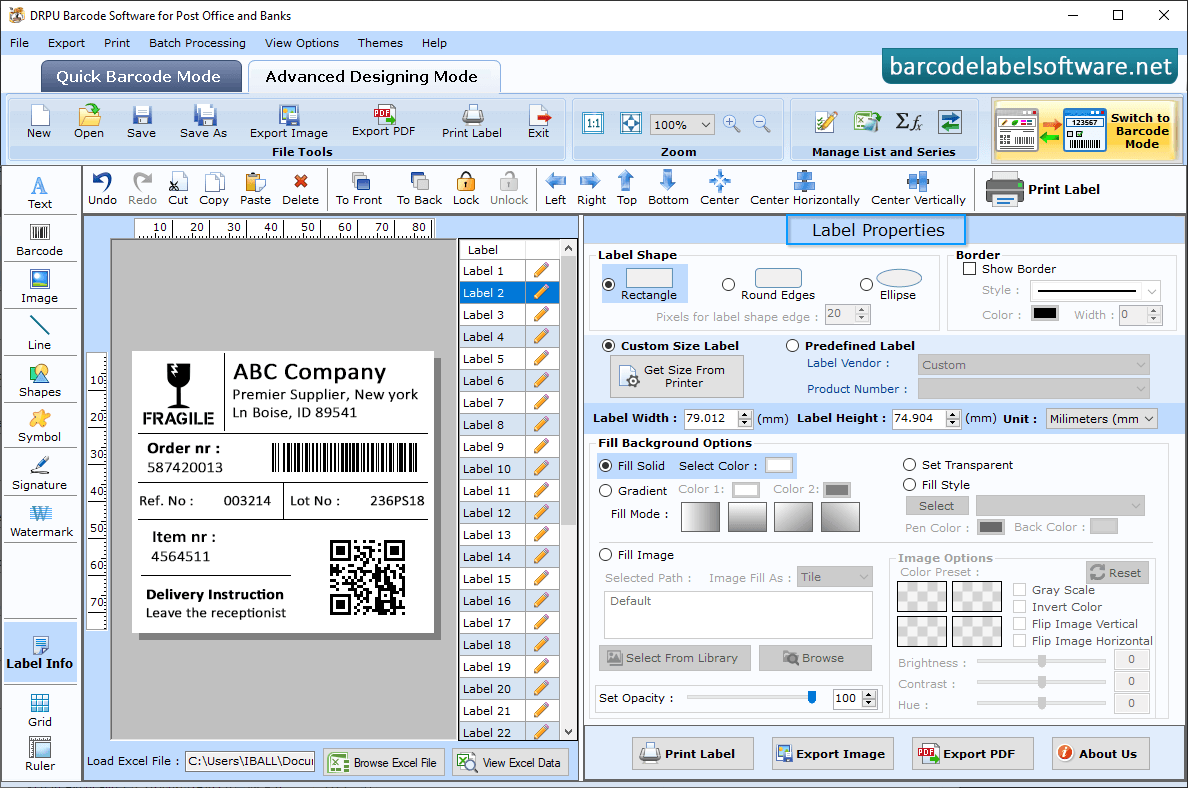This screenshot has height=788, width=1188.
Task: Open the Batch Processing menu
Action: 197,43
